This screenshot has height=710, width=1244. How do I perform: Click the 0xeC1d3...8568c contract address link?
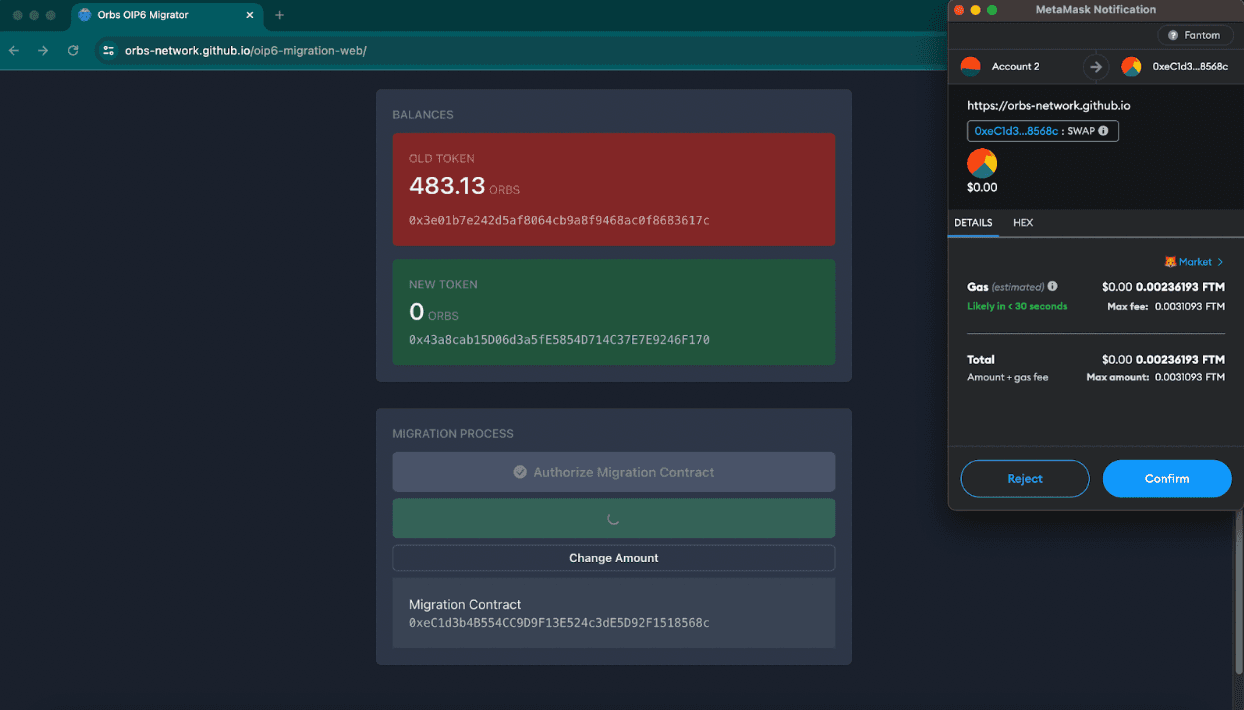[1016, 131]
